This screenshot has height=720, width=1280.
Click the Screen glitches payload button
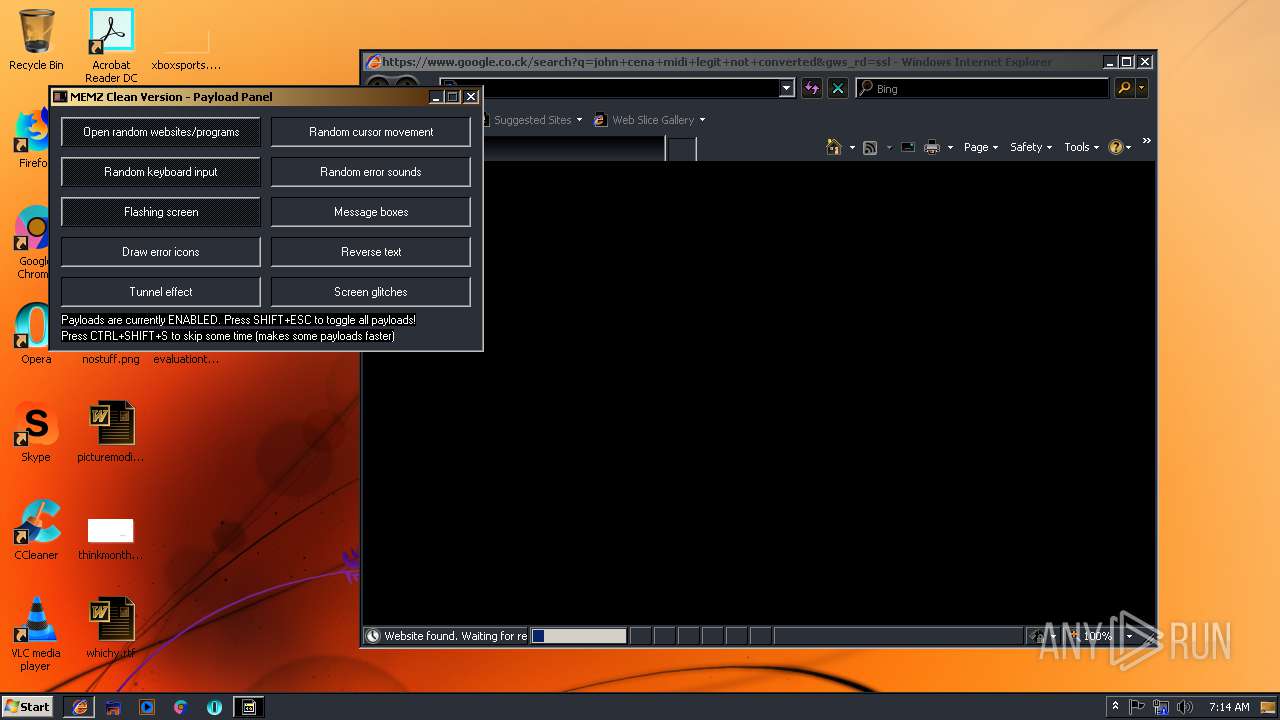click(371, 292)
